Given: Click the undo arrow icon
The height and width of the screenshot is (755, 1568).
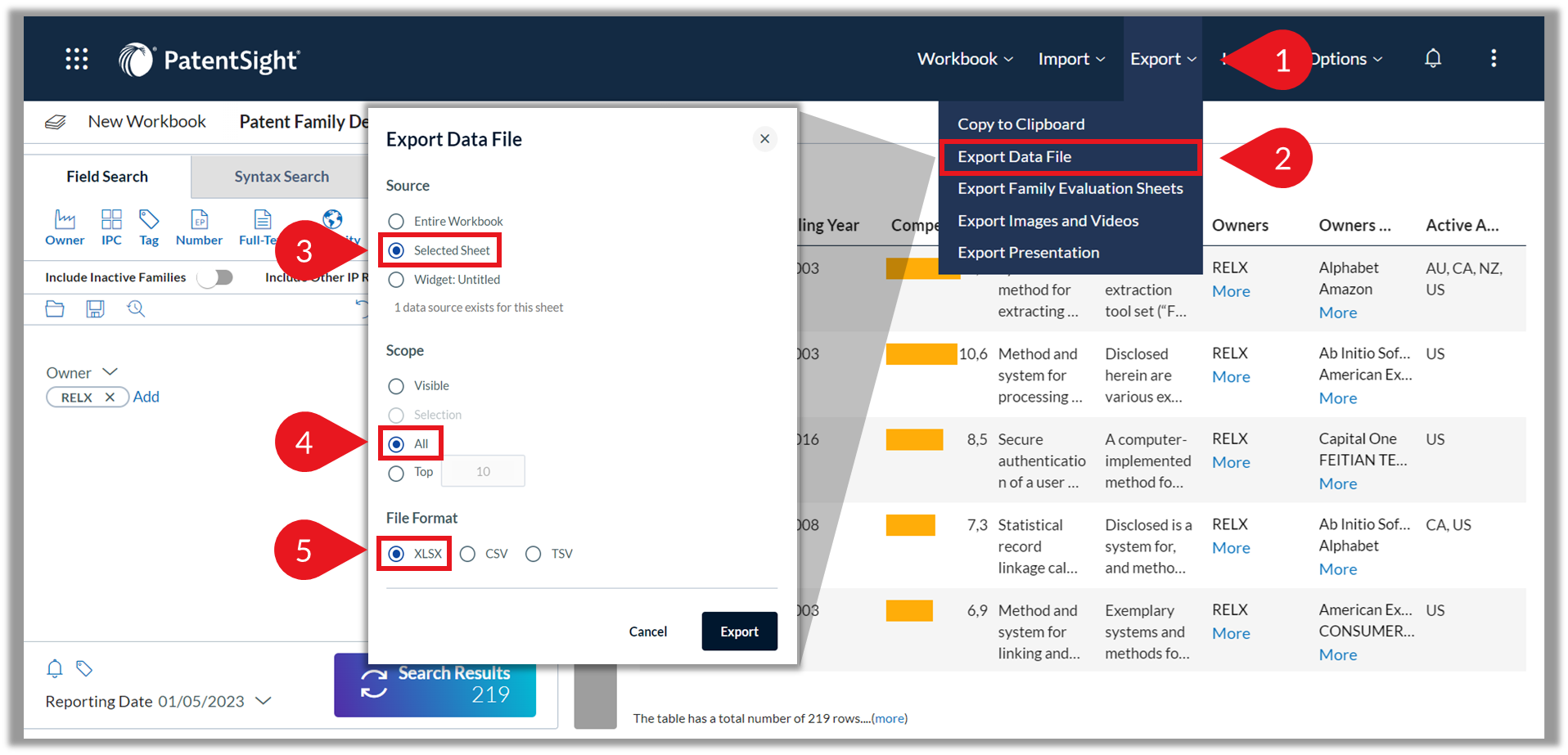Looking at the screenshot, I should pyautogui.click(x=362, y=307).
